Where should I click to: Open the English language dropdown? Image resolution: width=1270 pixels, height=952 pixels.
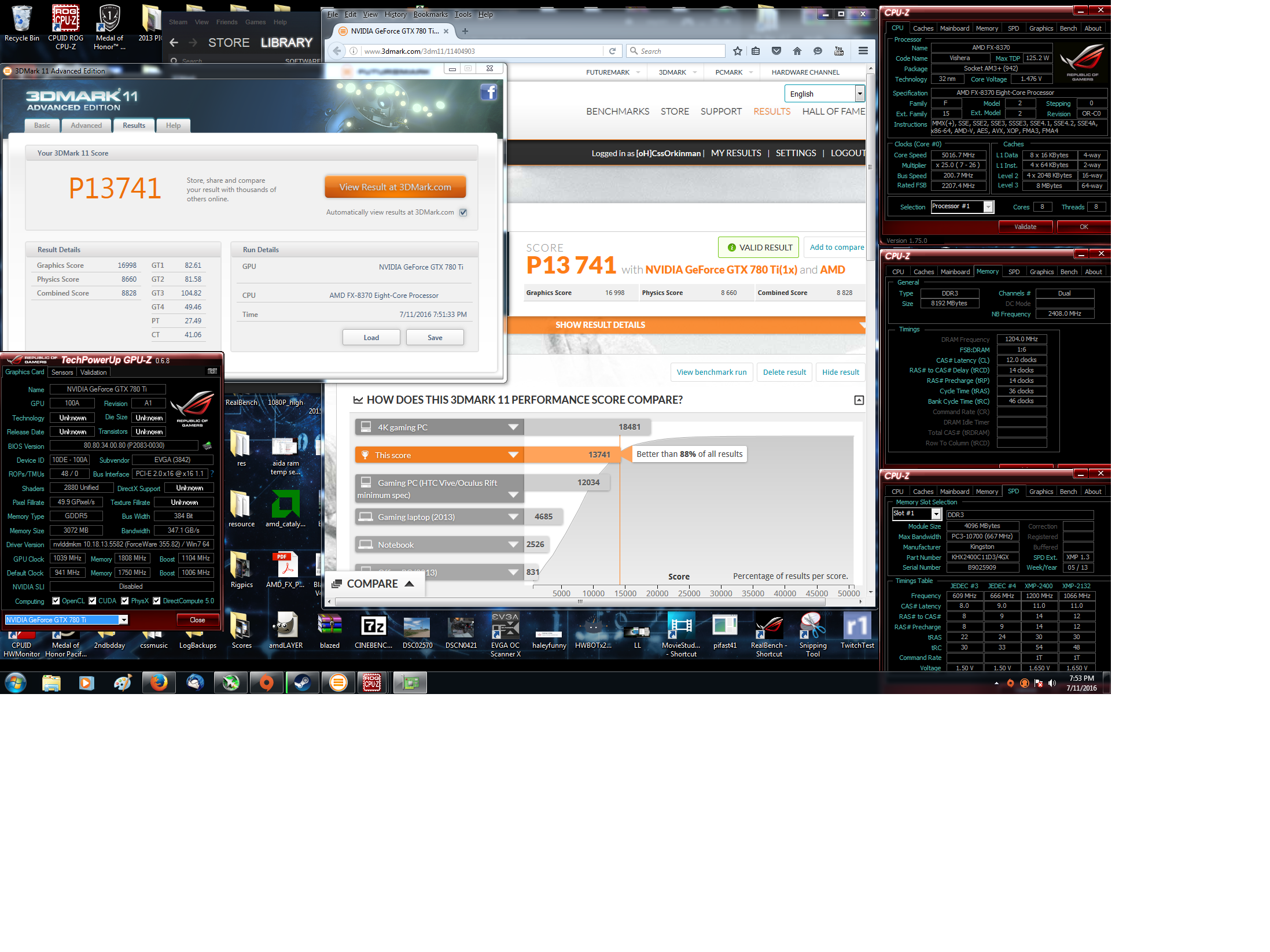tap(824, 94)
